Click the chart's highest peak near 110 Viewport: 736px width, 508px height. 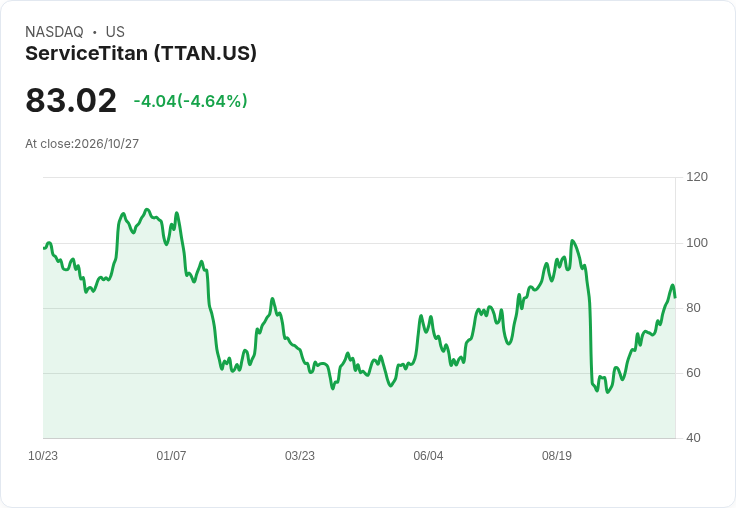tap(147, 210)
